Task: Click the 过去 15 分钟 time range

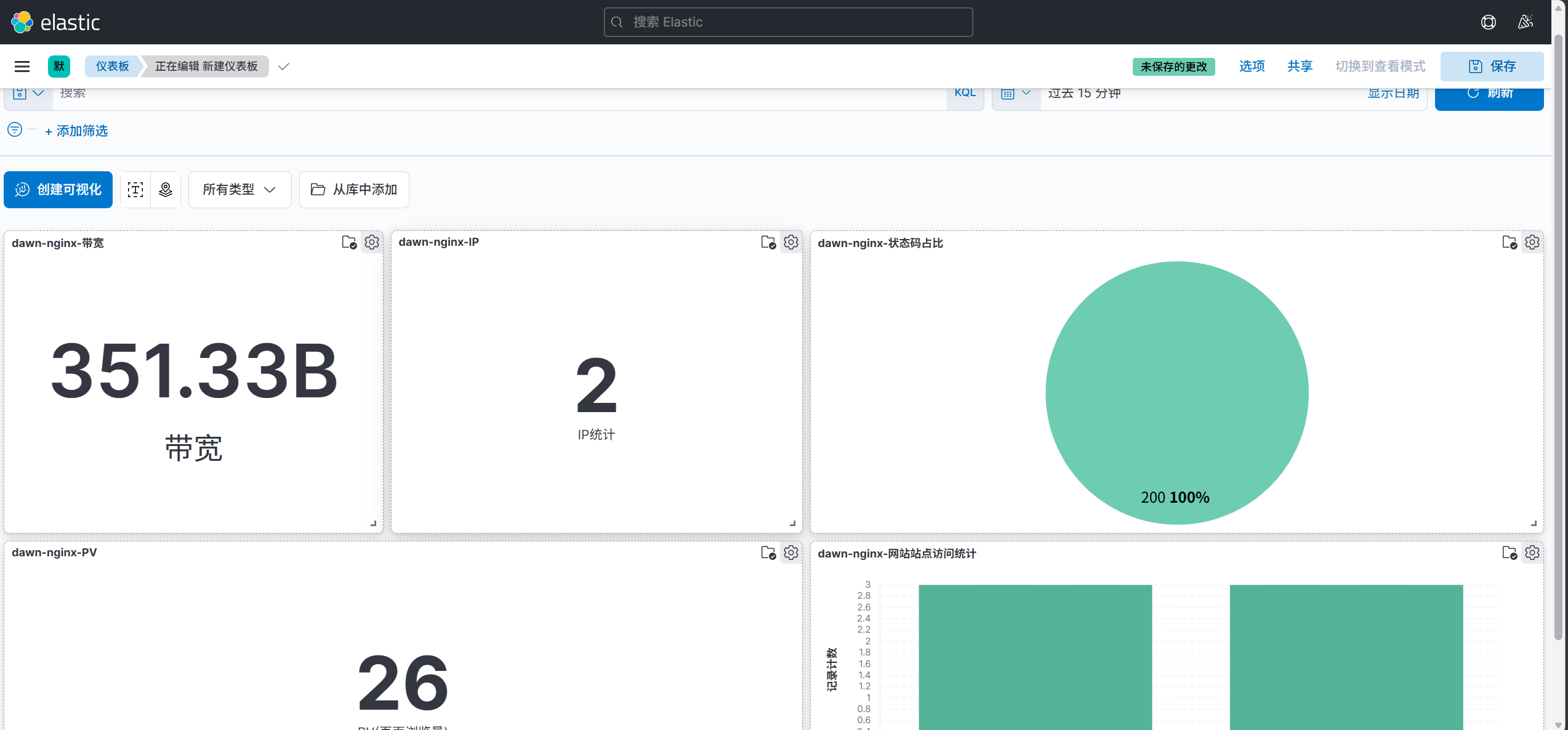Action: tap(1084, 94)
